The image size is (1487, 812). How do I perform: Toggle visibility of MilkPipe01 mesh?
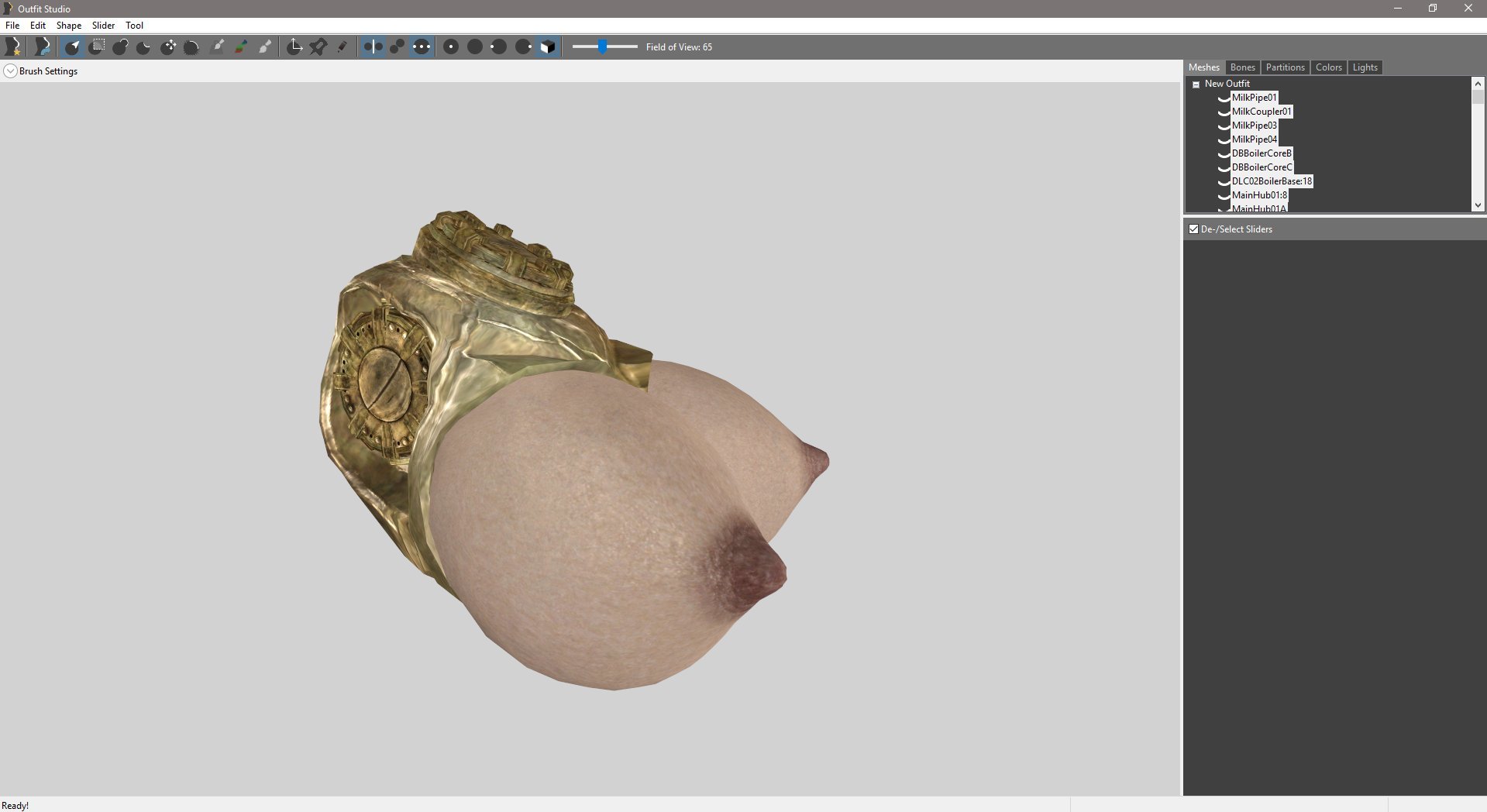1224,98
